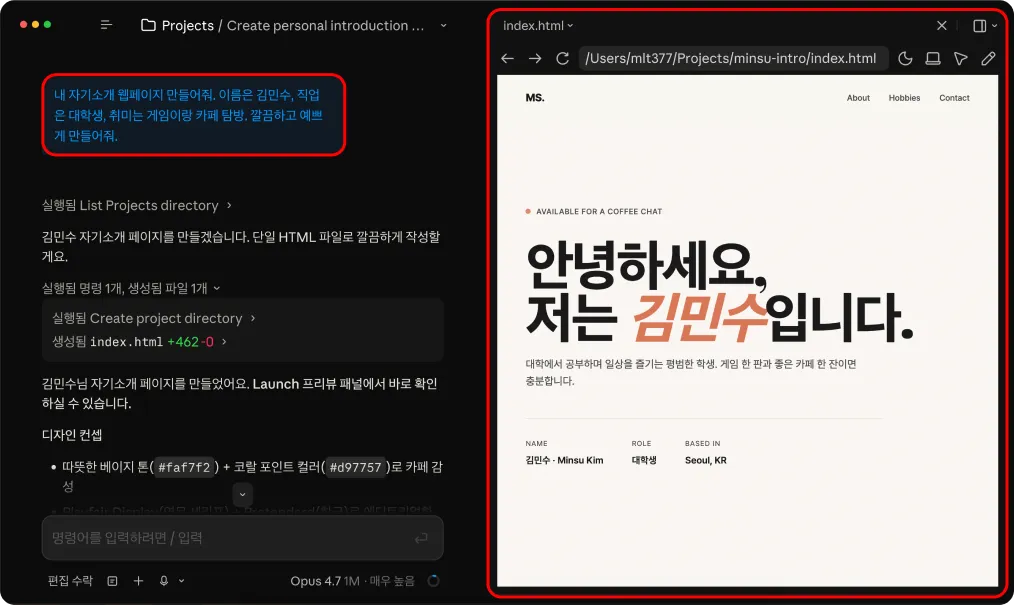The height and width of the screenshot is (605, 1014).
Task: Click the #faf7f2 color code chip
Action: click(x=184, y=467)
